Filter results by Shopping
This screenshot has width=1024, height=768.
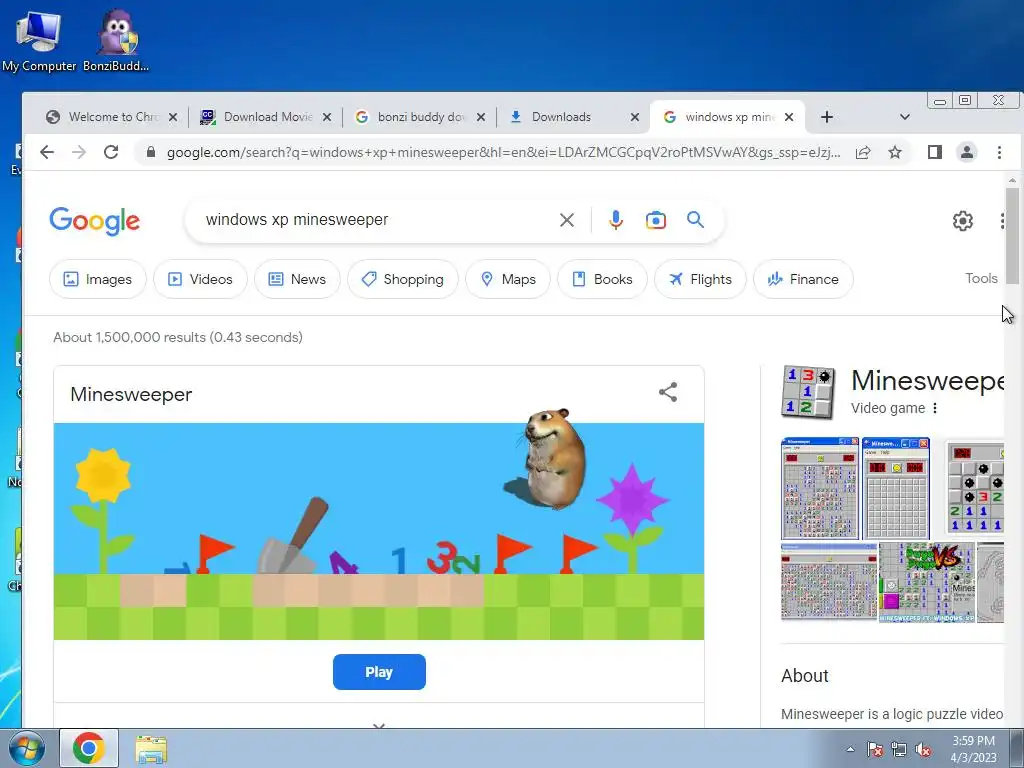[x=403, y=280]
